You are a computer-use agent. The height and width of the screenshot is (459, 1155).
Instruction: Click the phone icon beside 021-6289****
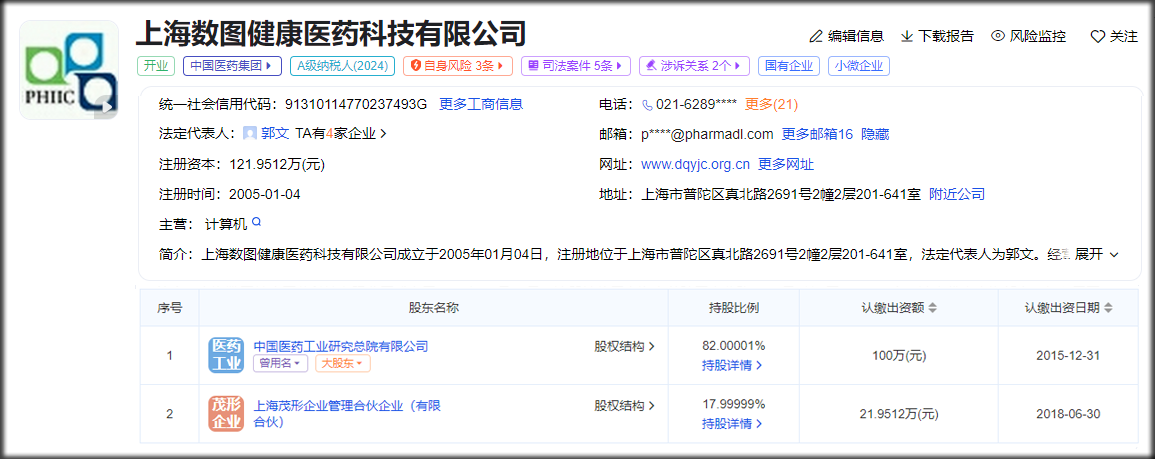647,105
